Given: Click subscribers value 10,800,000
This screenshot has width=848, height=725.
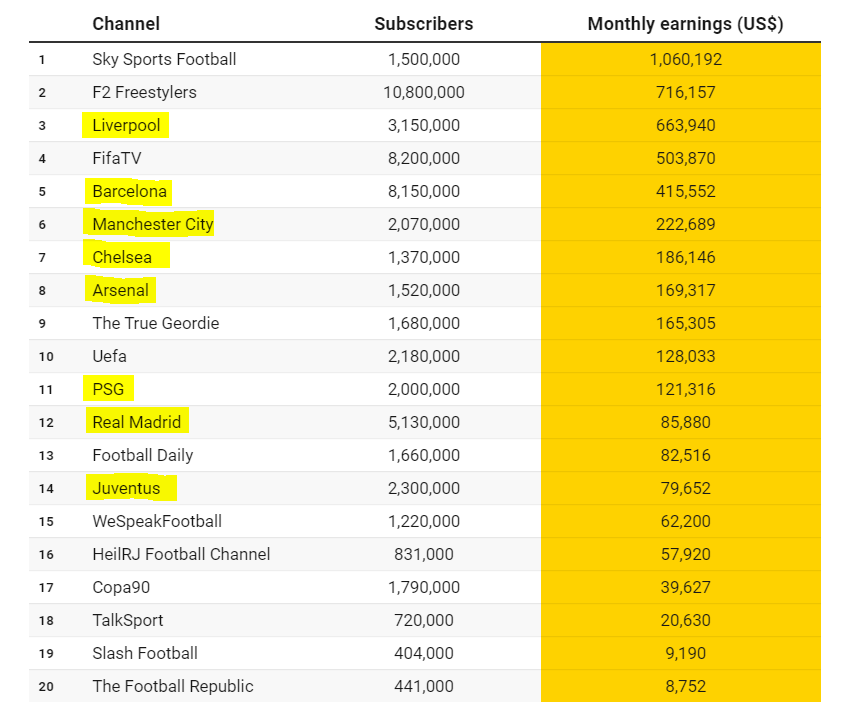Looking at the screenshot, I should 423,92.
